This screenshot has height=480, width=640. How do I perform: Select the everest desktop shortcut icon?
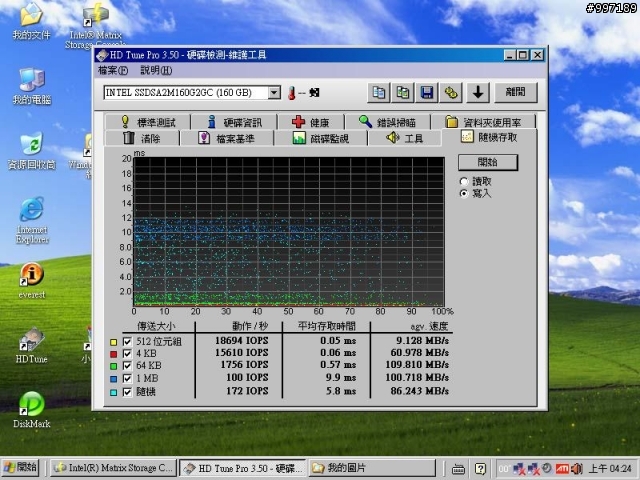tap(31, 281)
